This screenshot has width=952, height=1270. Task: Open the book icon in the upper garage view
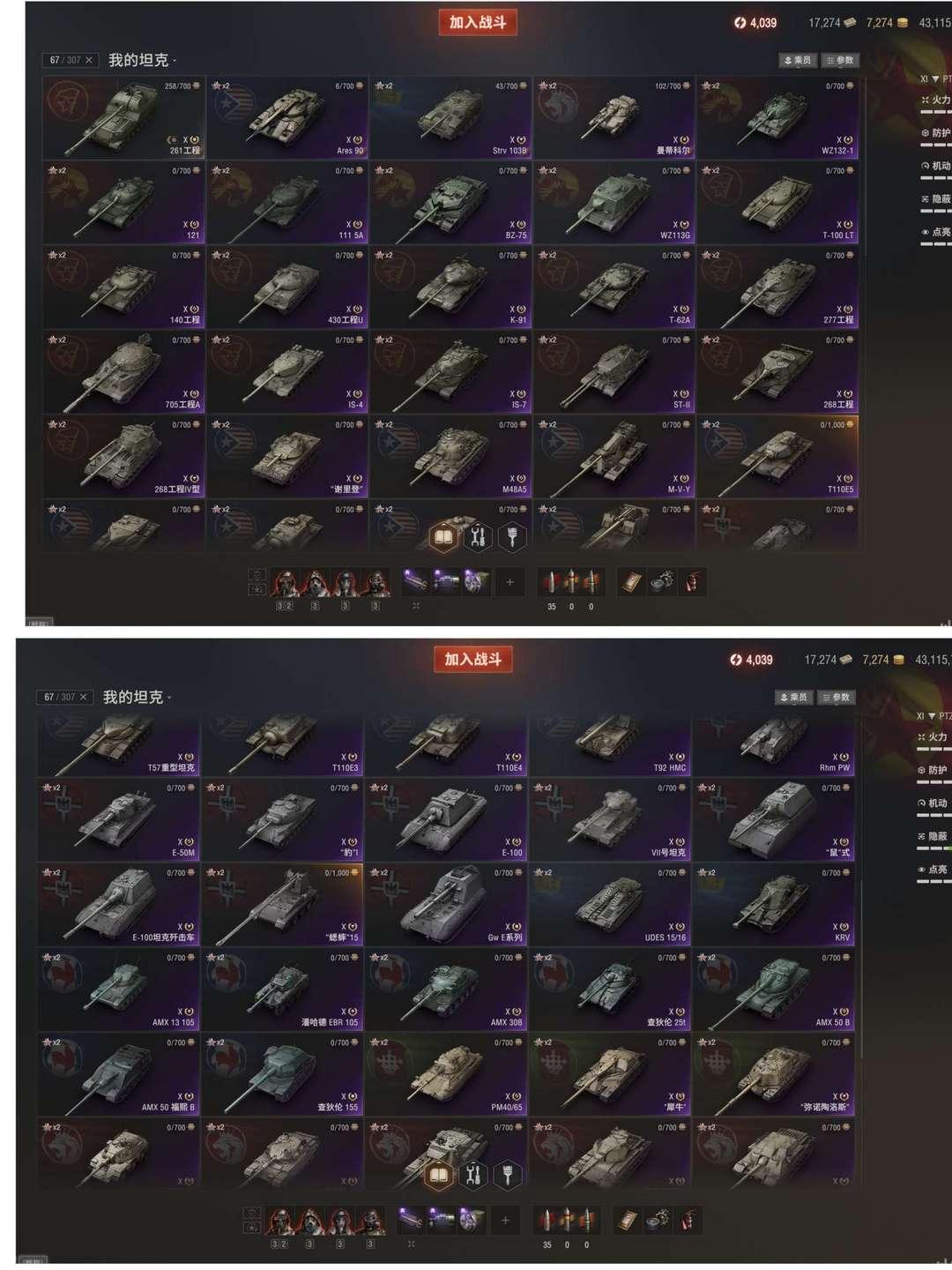coord(443,536)
